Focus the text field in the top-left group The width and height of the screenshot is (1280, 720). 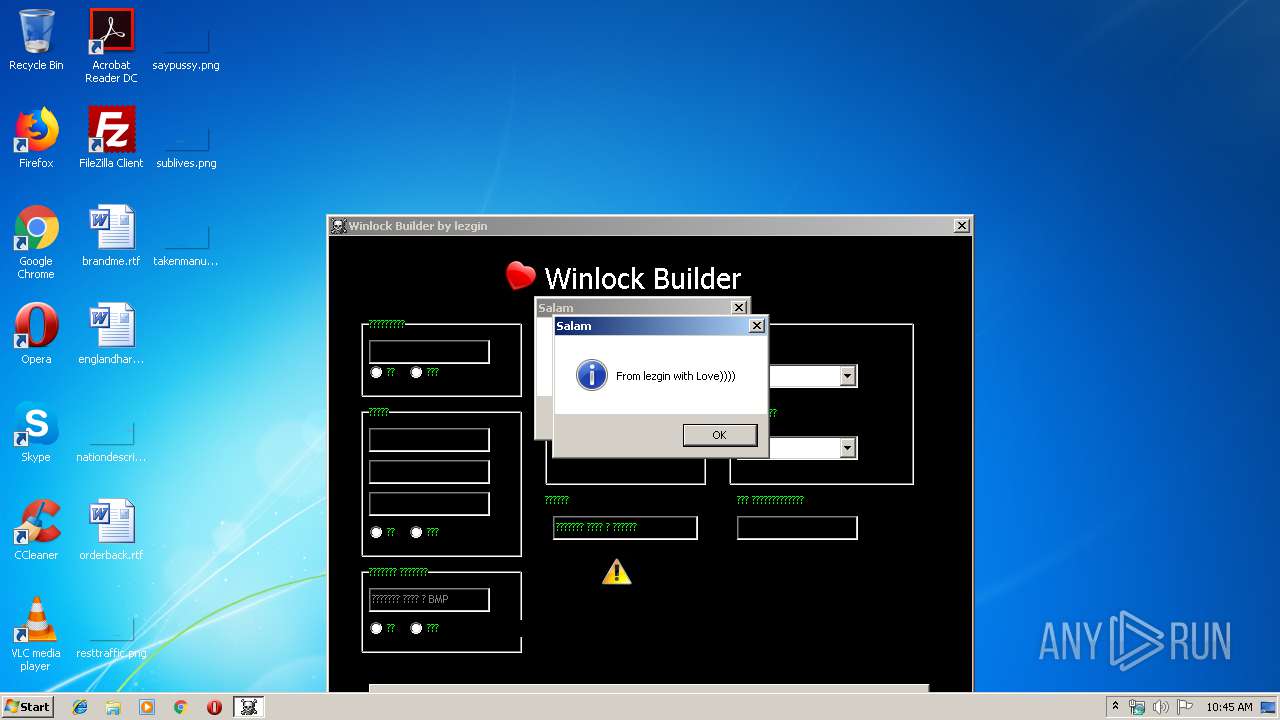(429, 352)
